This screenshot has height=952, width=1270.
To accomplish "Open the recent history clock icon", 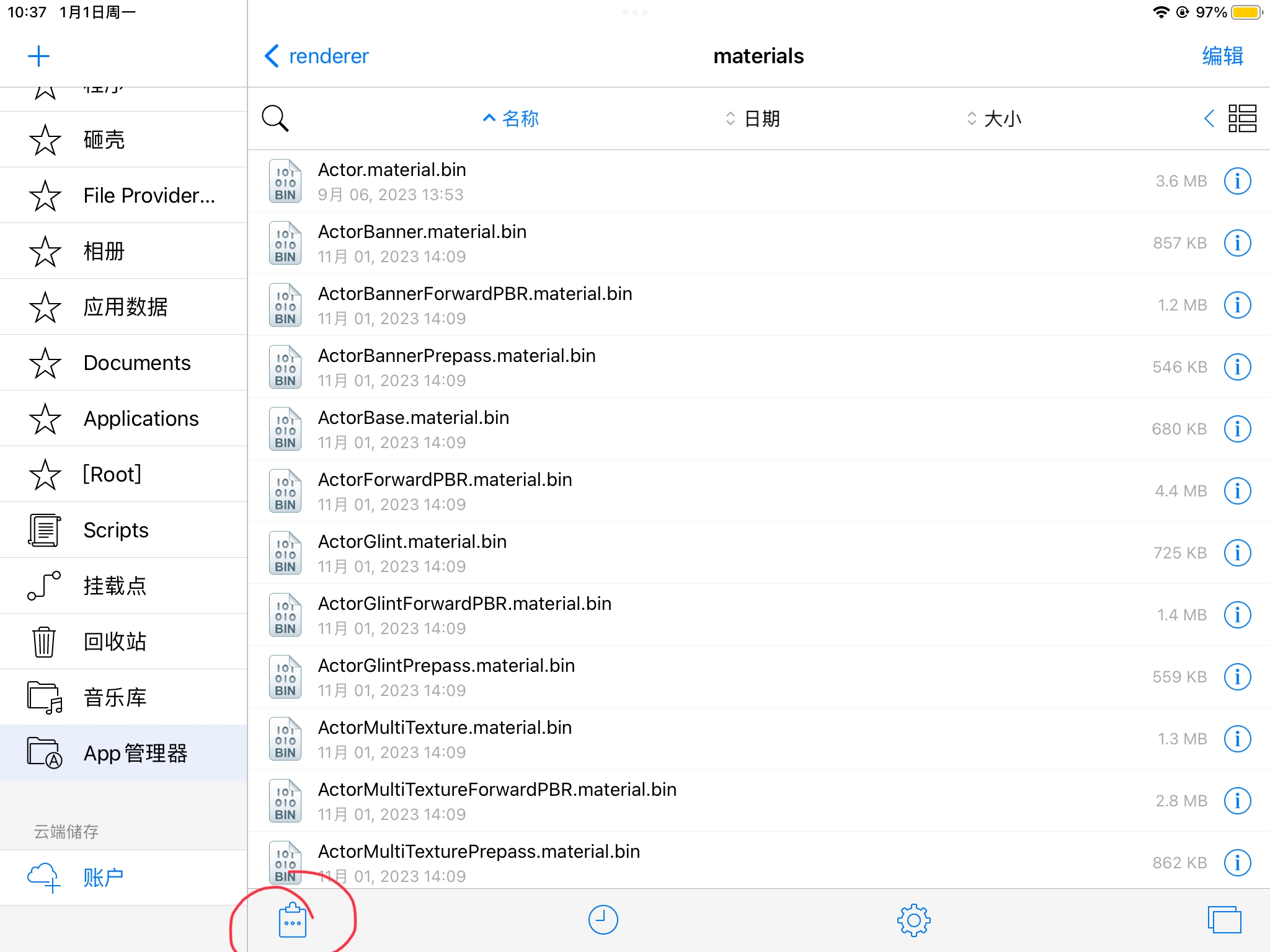I will [x=603, y=920].
